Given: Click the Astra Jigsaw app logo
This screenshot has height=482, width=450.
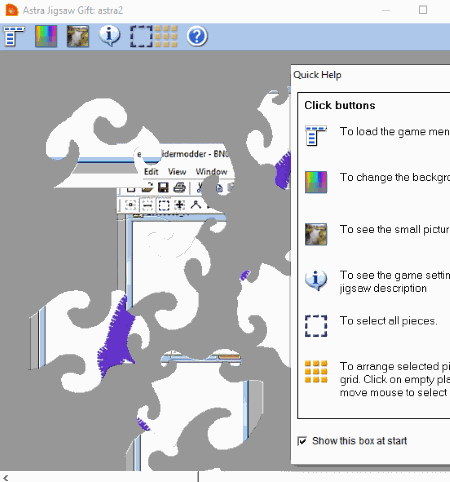Looking at the screenshot, I should coord(12,10).
